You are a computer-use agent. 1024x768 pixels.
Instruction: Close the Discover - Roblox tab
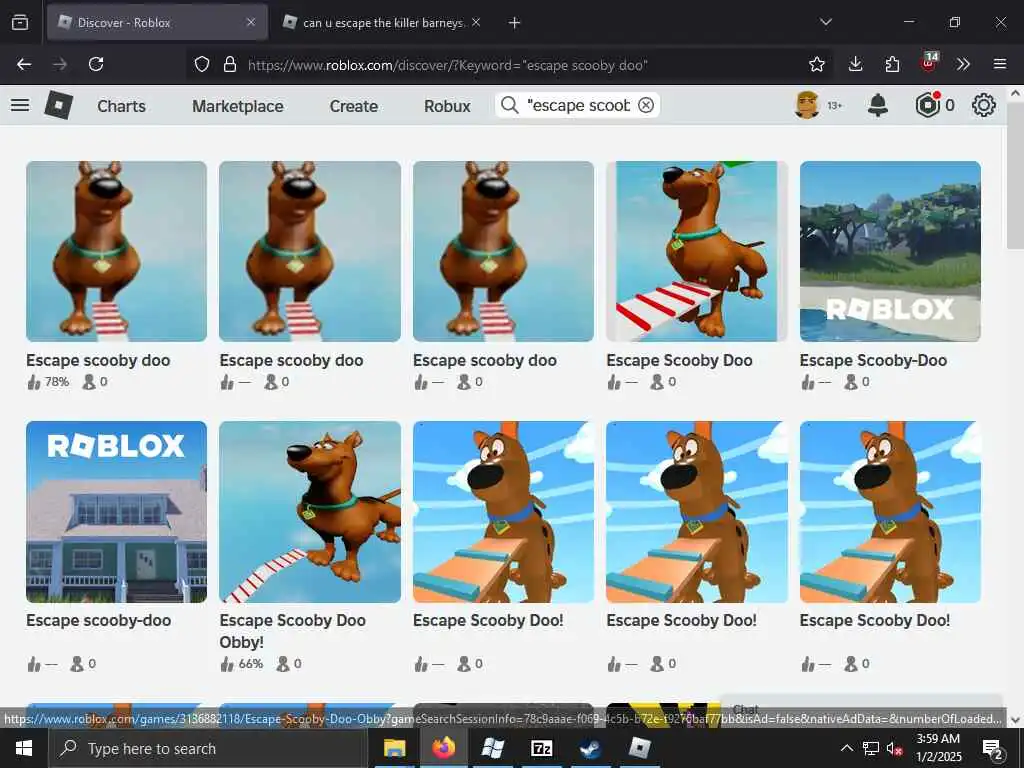click(251, 22)
